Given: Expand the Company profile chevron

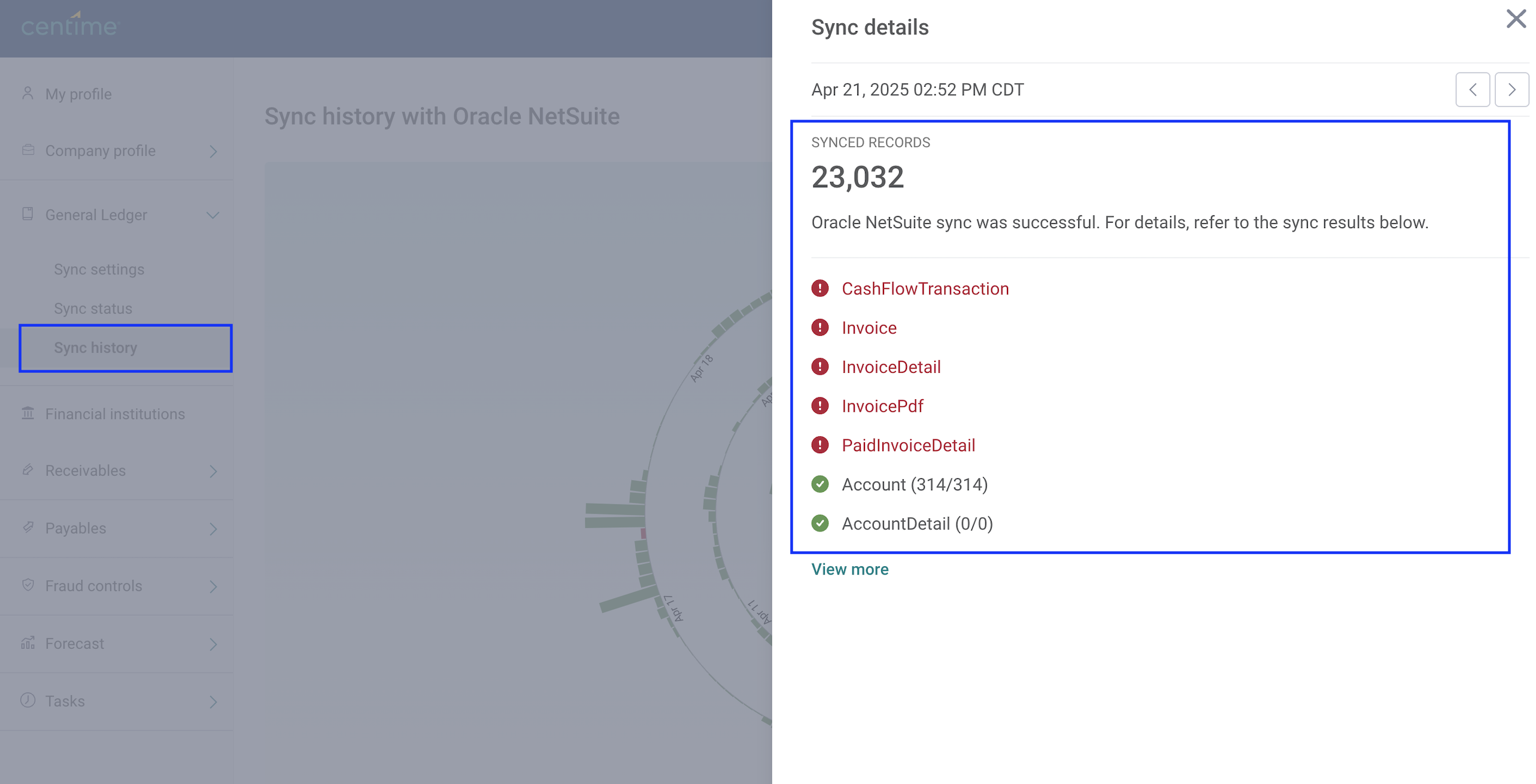Looking at the screenshot, I should coord(213,151).
